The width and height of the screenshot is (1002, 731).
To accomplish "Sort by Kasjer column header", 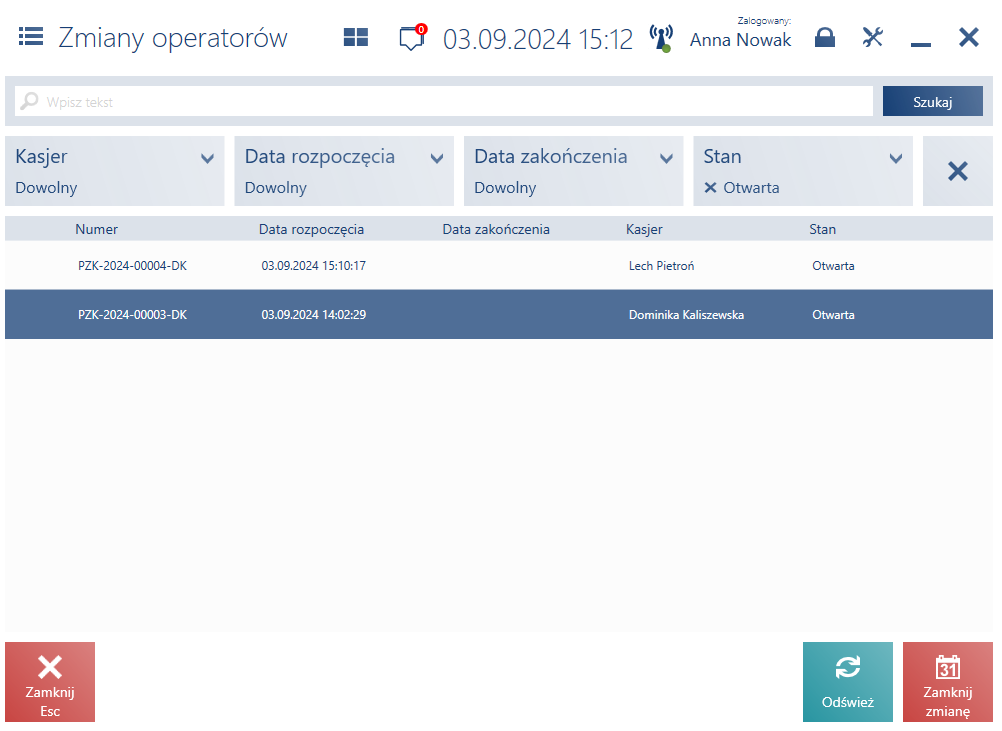I will click(644, 229).
